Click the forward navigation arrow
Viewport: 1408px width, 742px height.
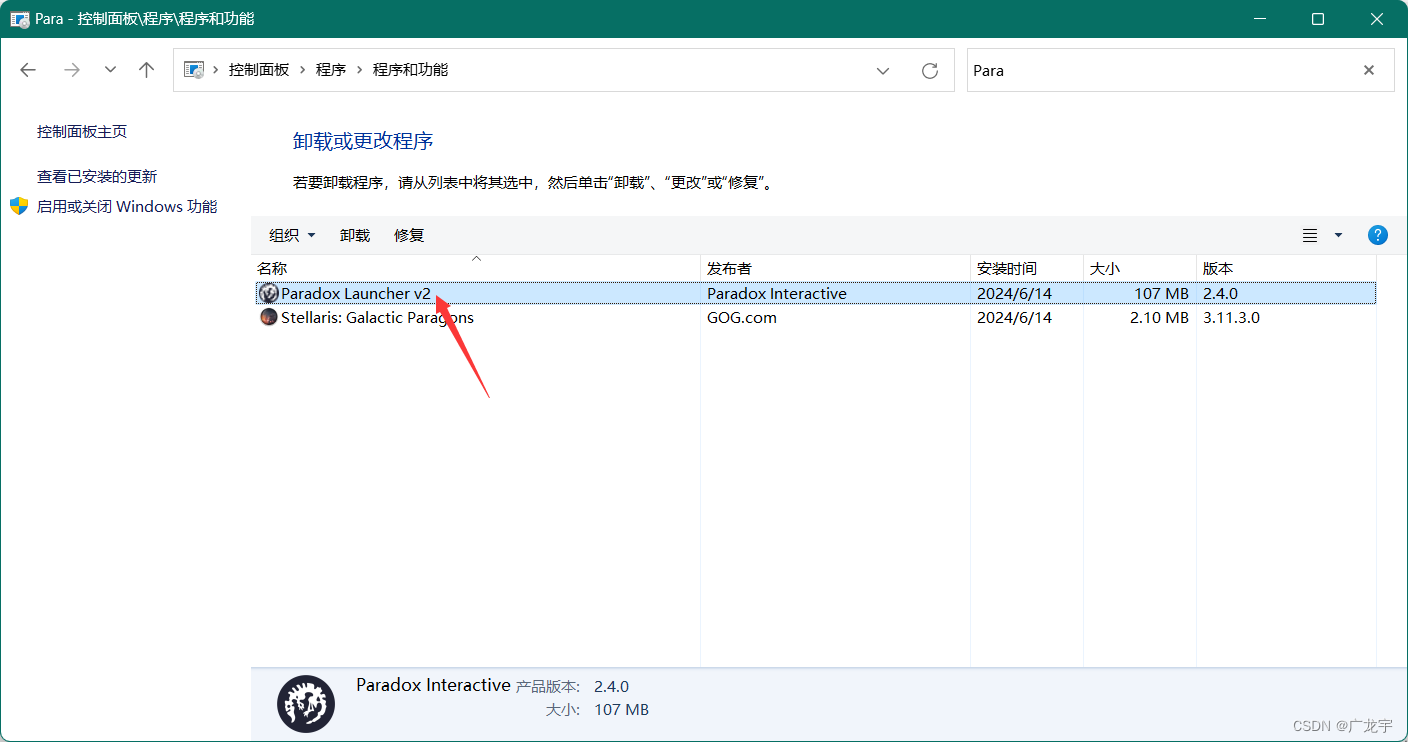[x=71, y=70]
